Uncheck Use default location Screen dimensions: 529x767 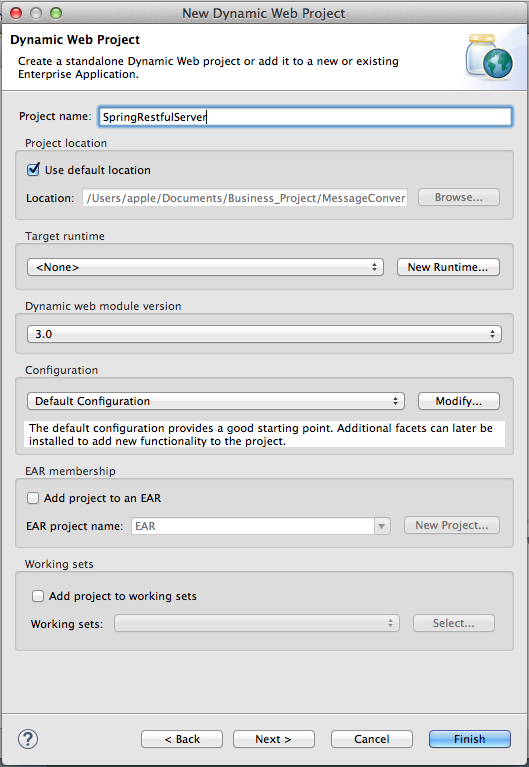pos(33,170)
